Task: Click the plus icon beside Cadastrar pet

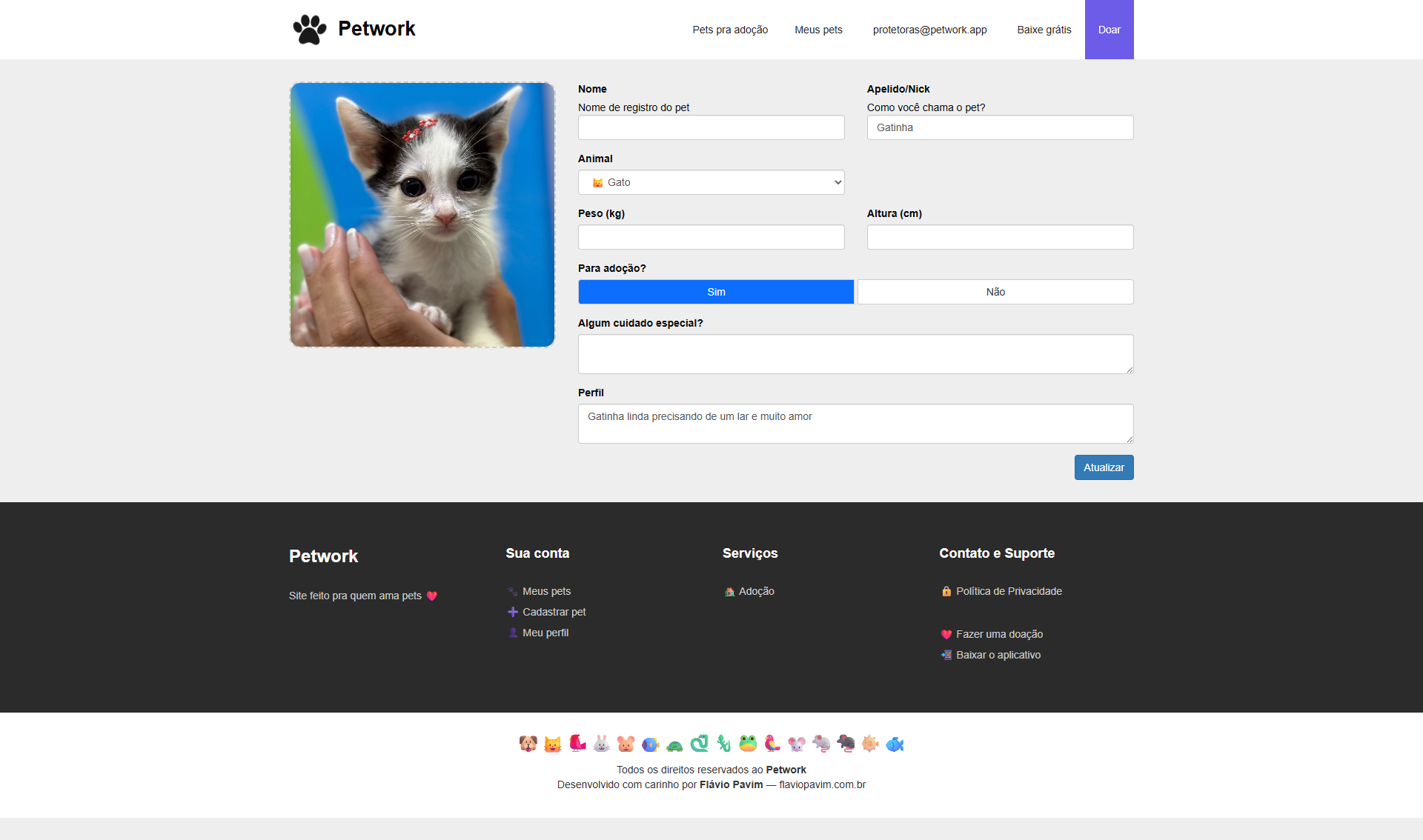Action: [513, 612]
